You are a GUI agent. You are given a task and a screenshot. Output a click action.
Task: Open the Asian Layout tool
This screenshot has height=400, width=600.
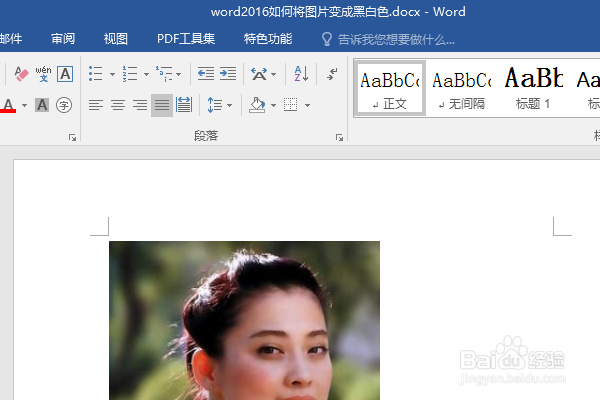pos(259,73)
